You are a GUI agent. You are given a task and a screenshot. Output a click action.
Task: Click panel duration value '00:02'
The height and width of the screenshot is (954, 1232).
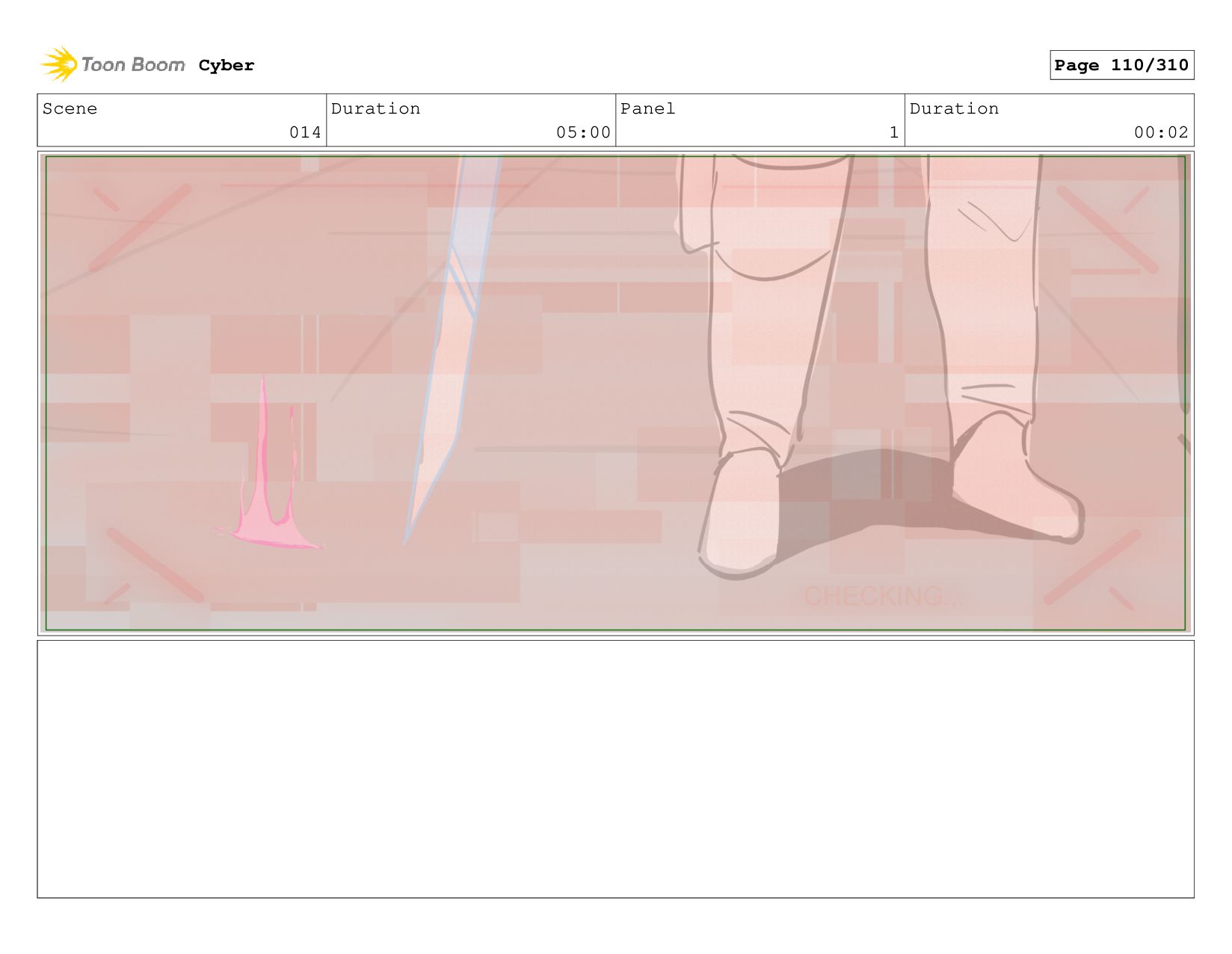pyautogui.click(x=1161, y=132)
